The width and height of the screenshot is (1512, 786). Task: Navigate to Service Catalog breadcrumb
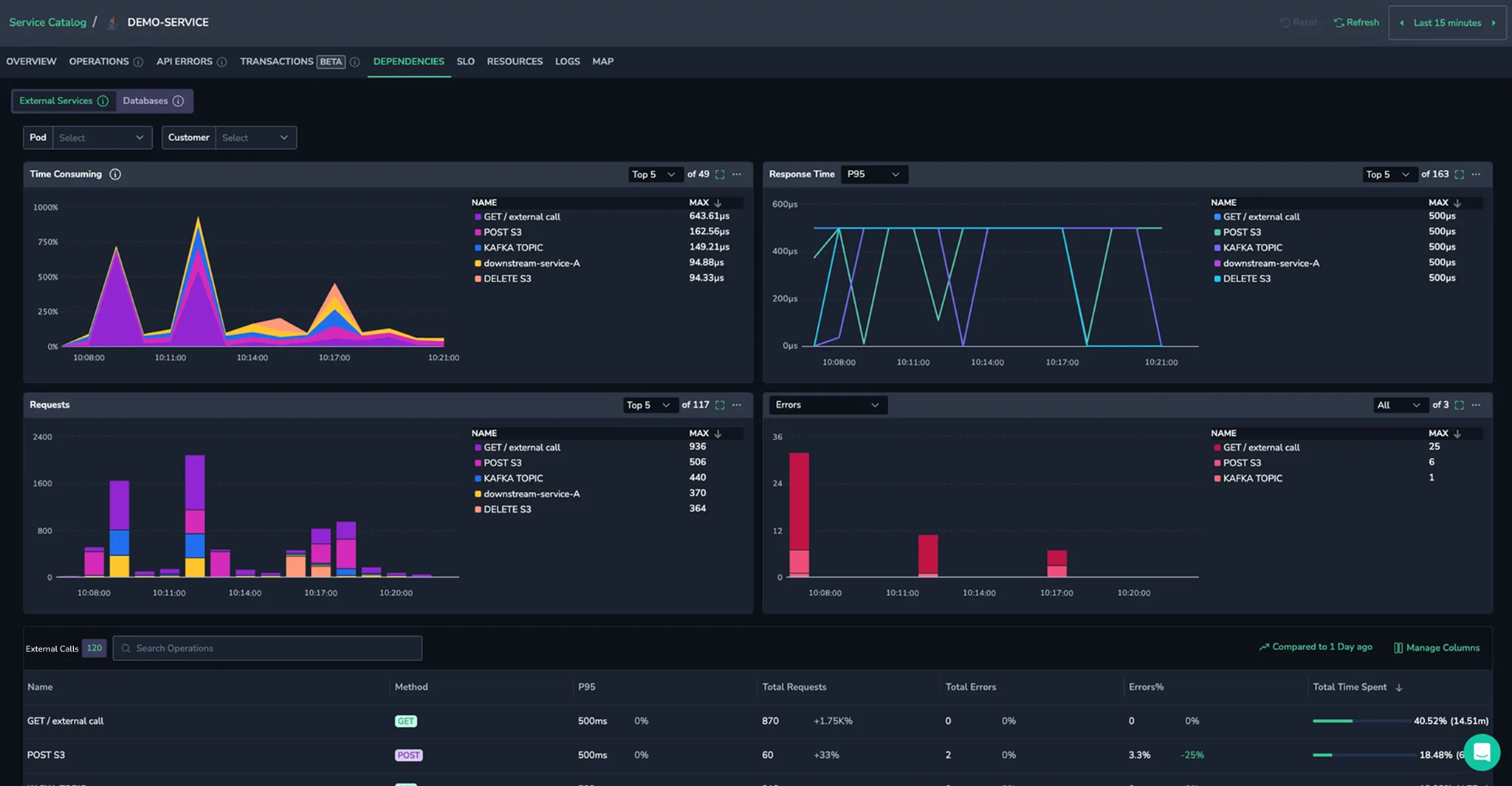[x=47, y=22]
